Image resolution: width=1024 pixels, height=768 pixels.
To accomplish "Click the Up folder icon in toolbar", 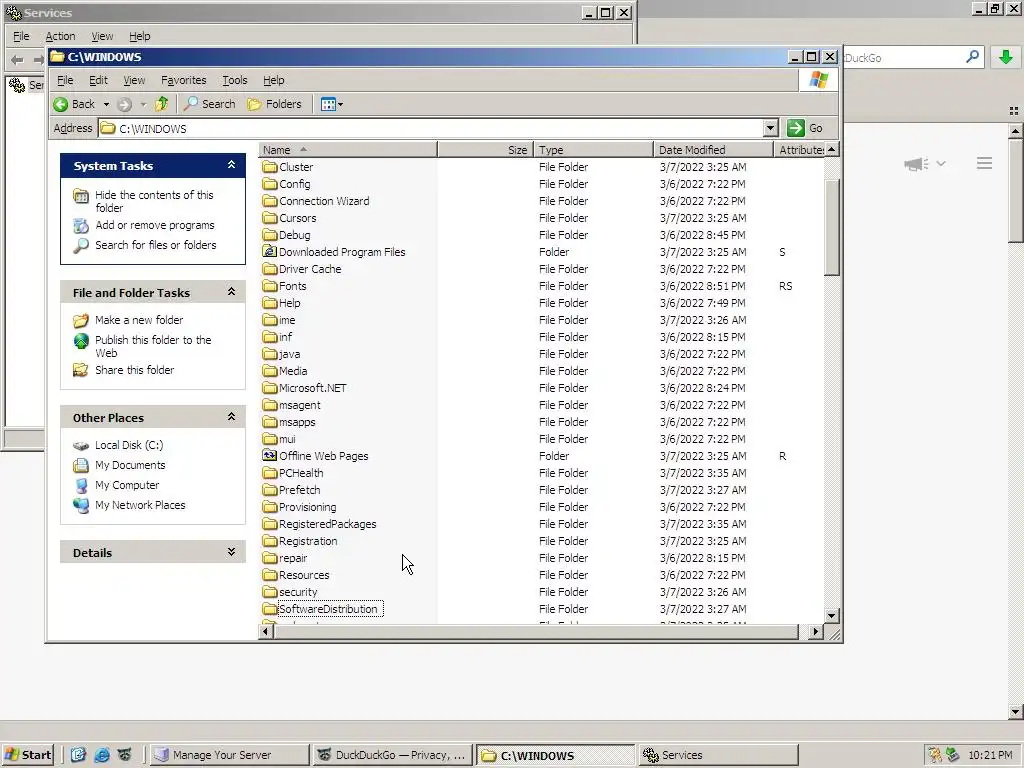I will (161, 104).
